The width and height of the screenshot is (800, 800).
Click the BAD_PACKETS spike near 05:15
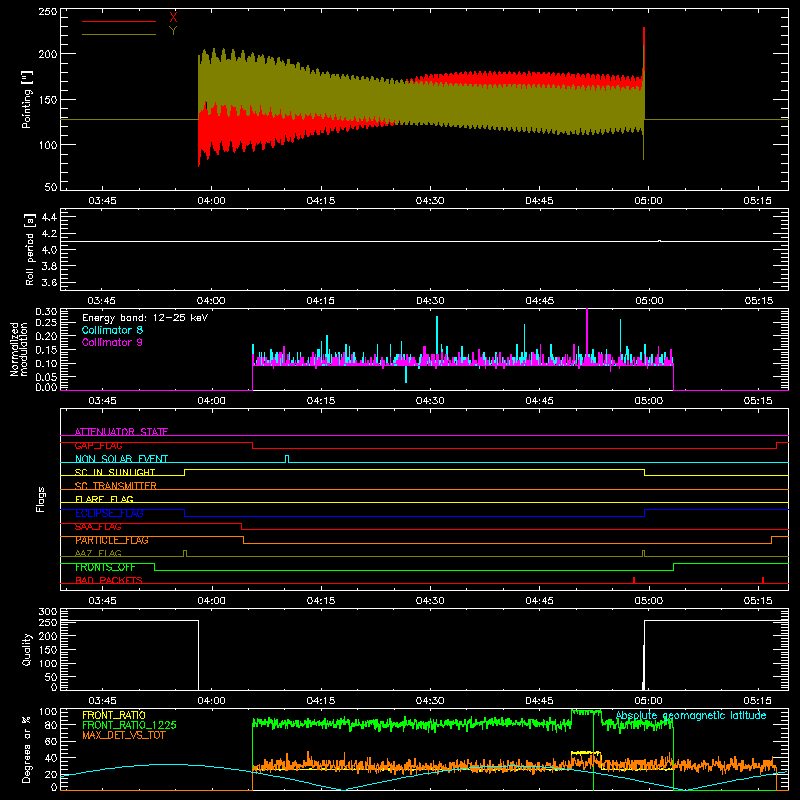763,580
